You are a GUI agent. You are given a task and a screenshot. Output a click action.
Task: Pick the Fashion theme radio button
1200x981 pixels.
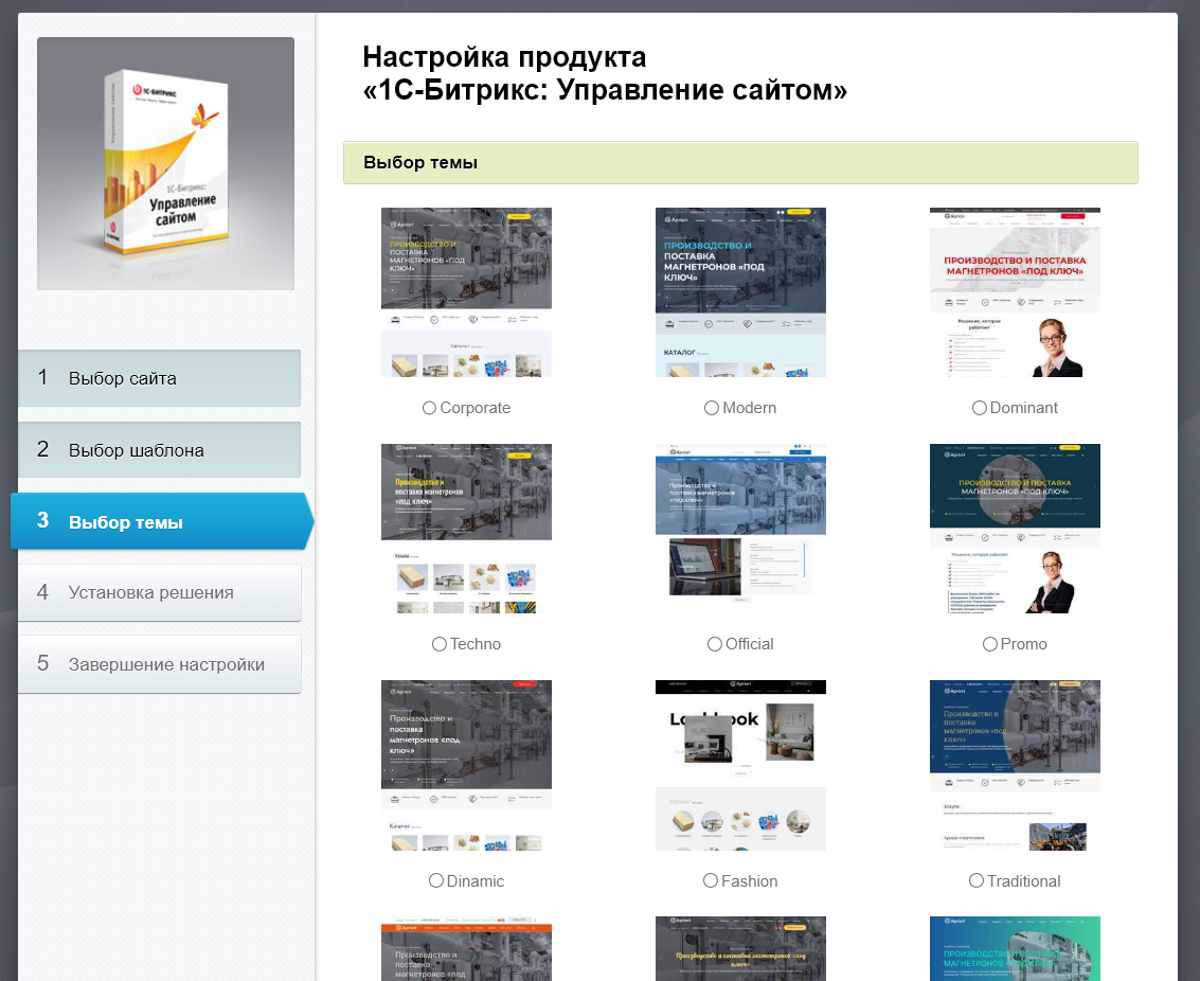coord(710,881)
